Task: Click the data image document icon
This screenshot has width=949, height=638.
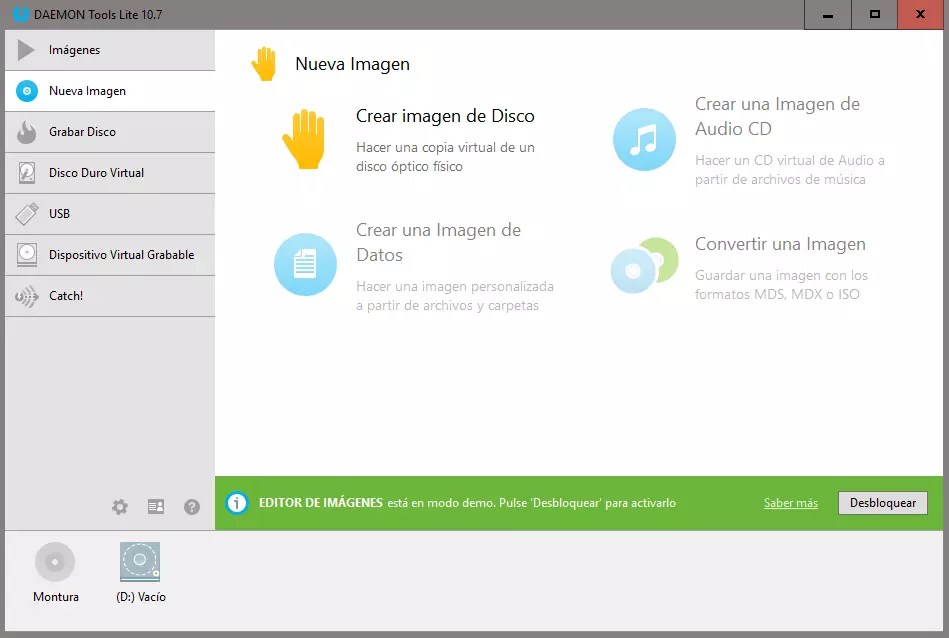Action: tap(305, 265)
